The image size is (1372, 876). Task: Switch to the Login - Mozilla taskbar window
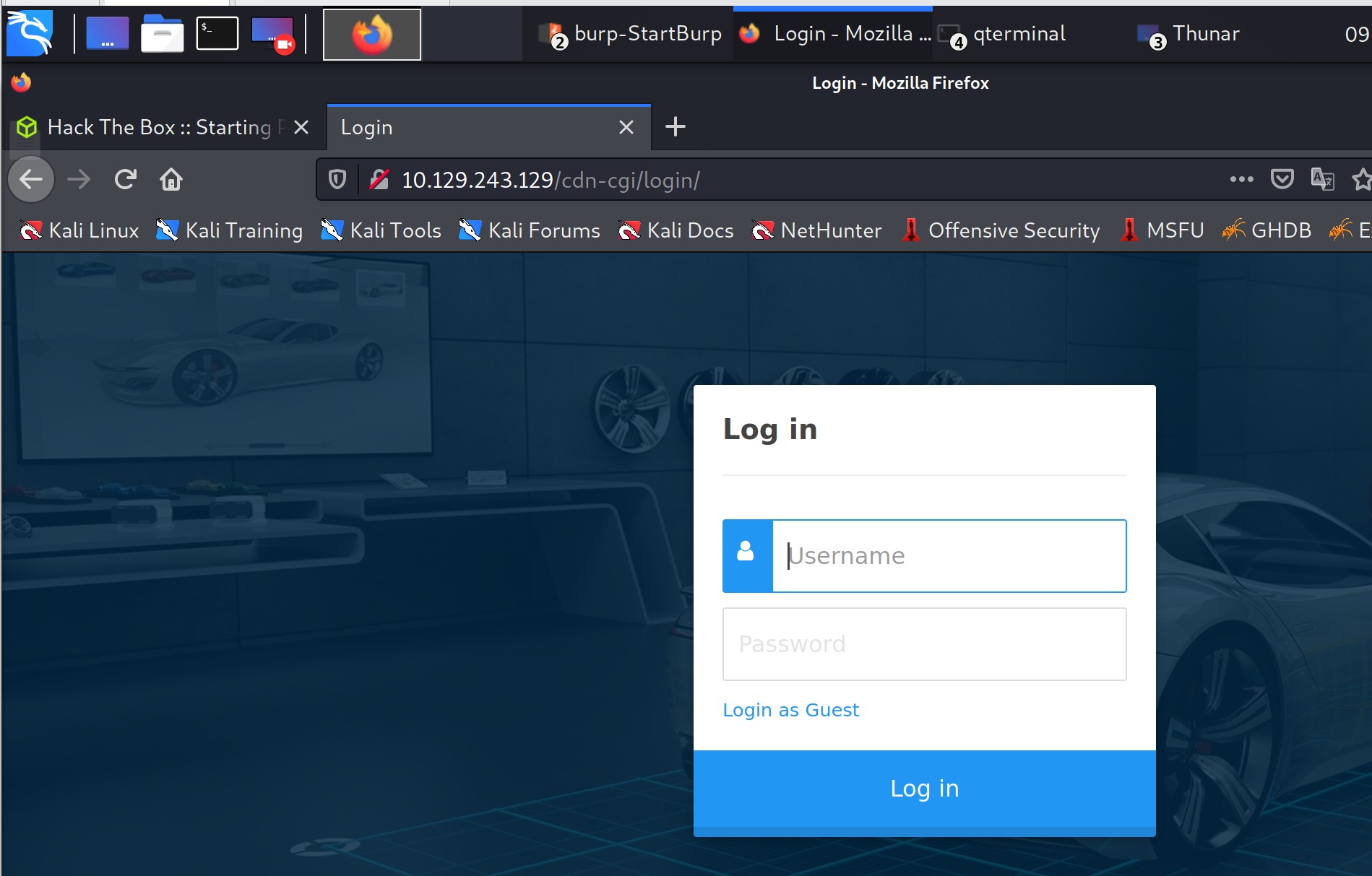[834, 34]
